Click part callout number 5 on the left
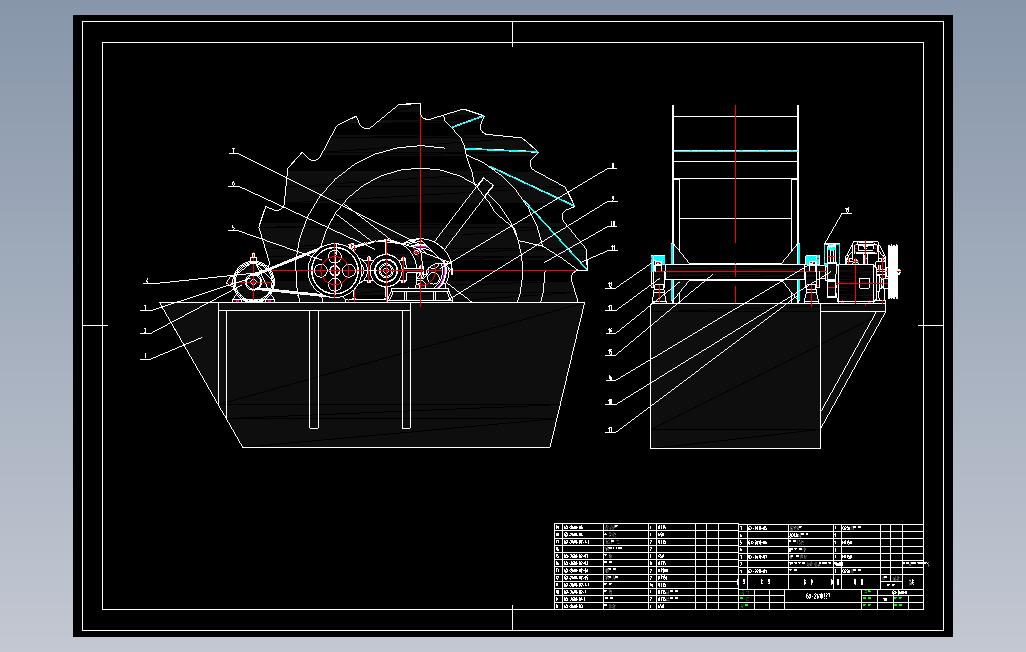This screenshot has width=1026, height=652. pos(233,228)
